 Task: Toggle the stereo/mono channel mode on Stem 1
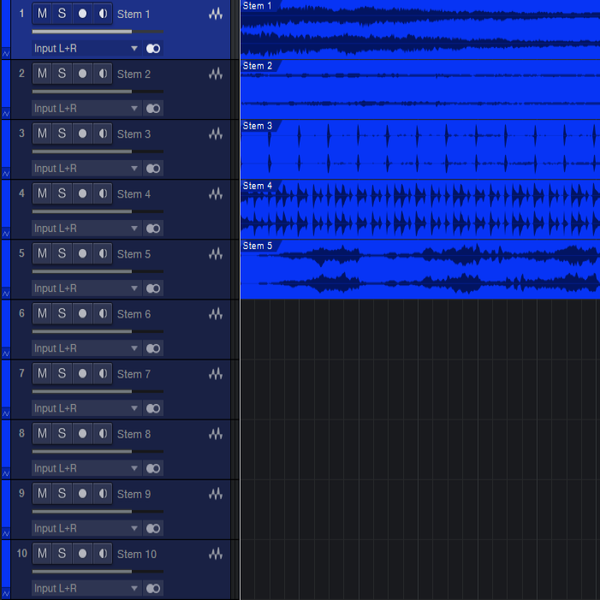[x=153, y=48]
